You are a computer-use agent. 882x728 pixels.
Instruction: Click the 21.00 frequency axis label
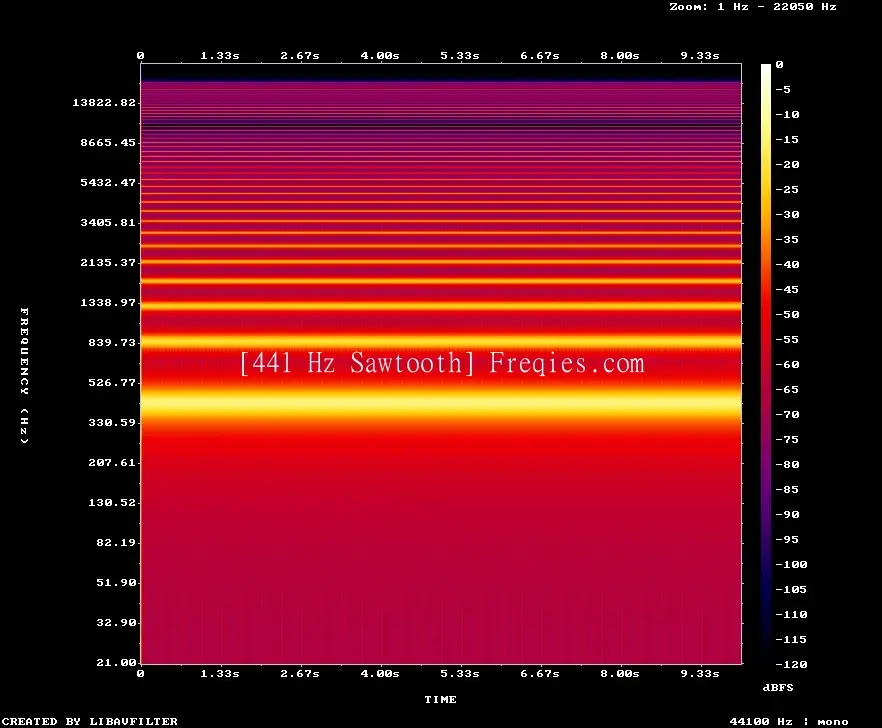[x=116, y=662]
